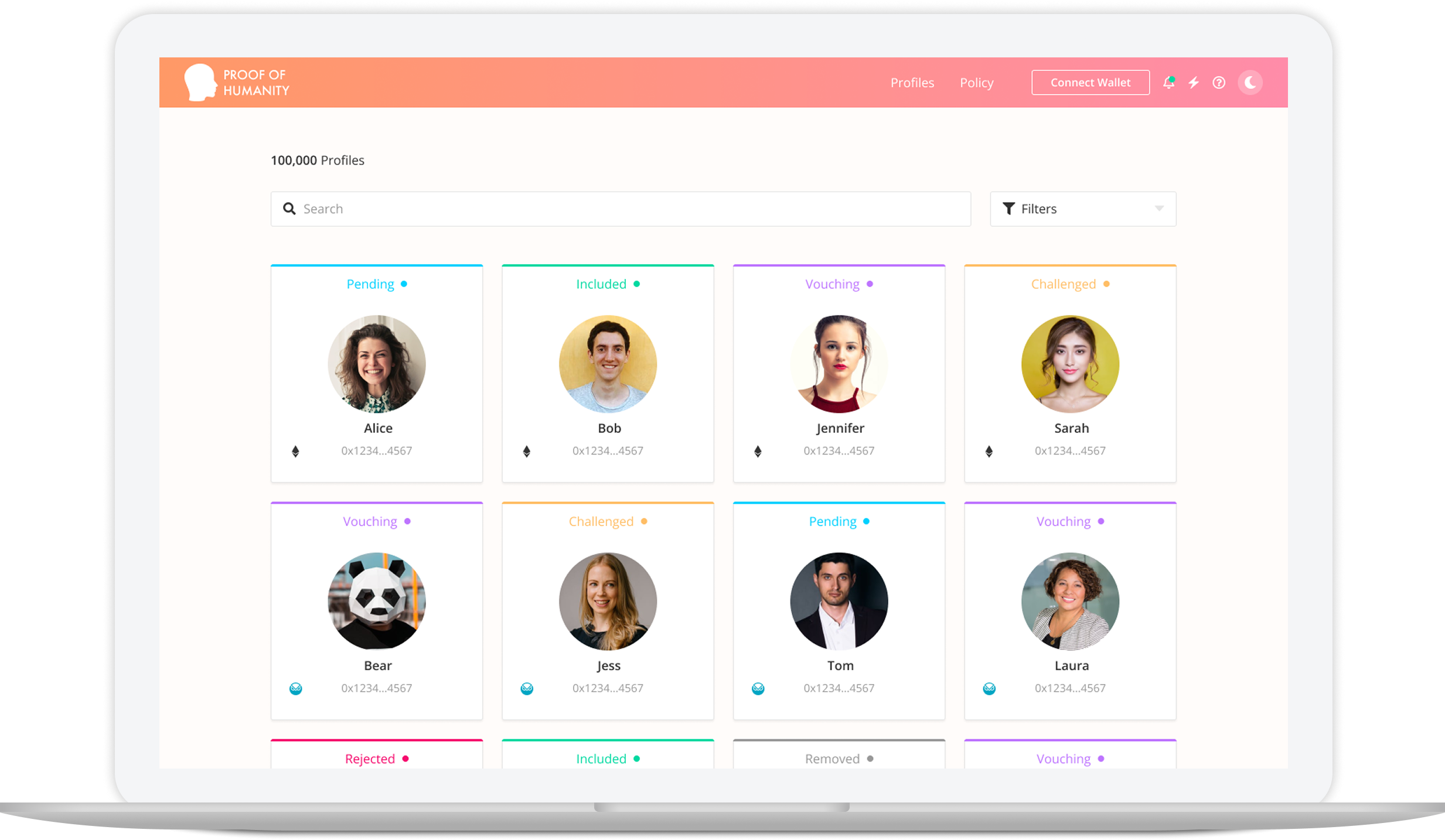This screenshot has width=1445, height=840.
Task: Click the Ethereum icon on Alice's card
Action: [x=296, y=450]
